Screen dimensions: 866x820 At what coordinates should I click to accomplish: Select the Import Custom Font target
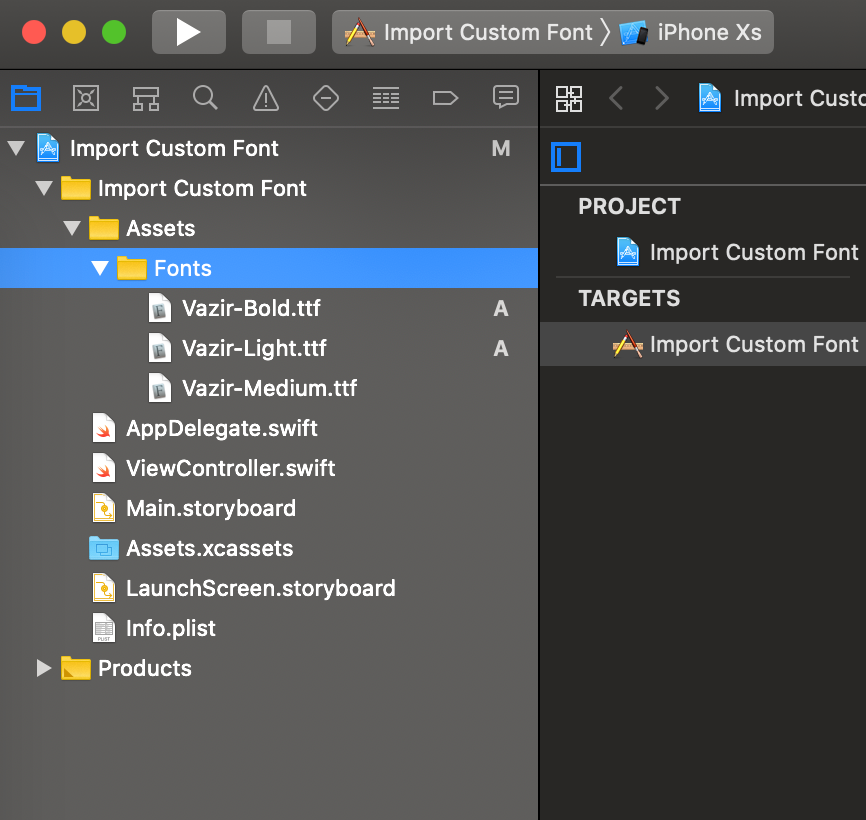[753, 344]
